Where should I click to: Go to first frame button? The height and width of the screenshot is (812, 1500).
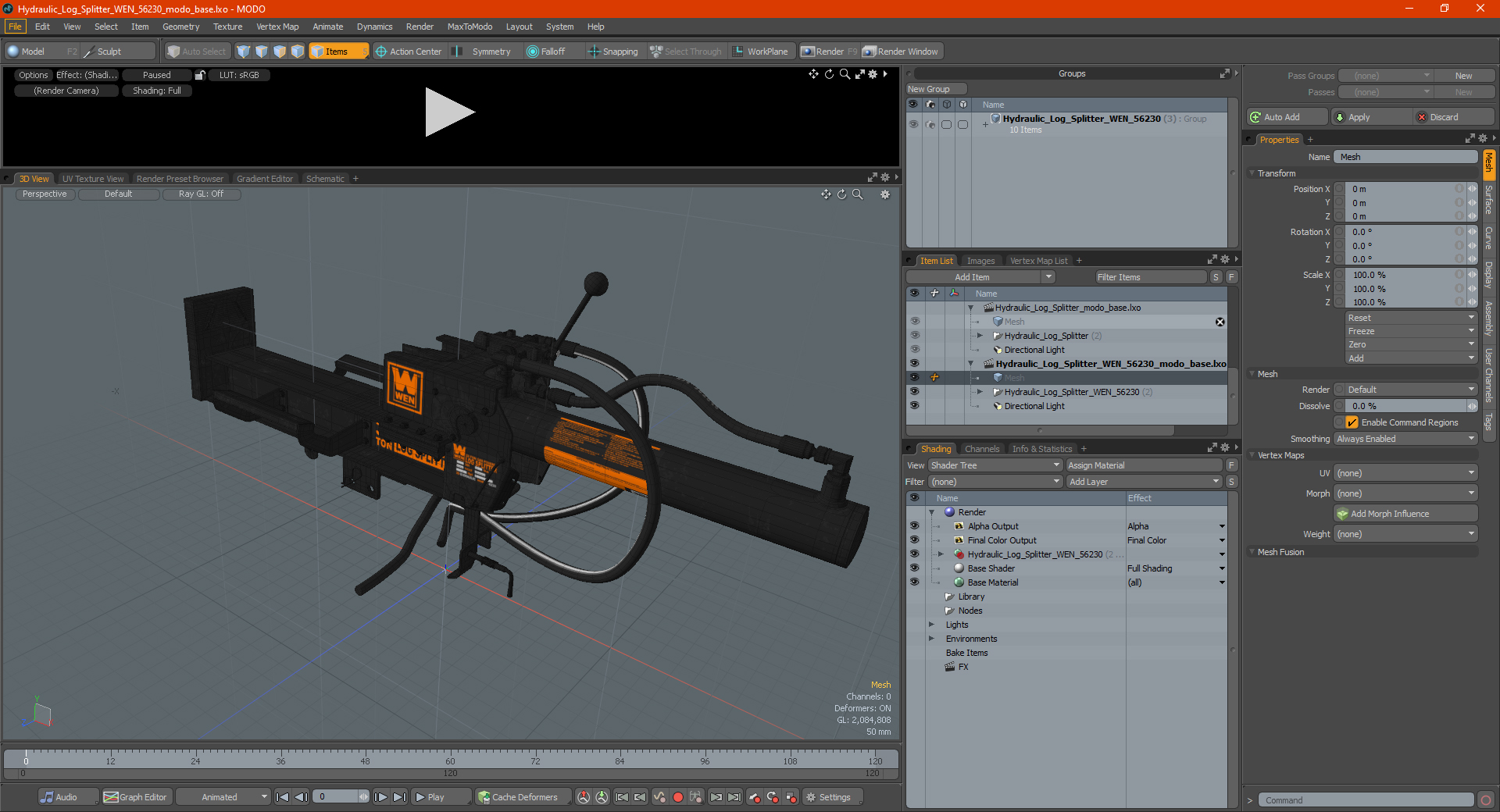[283, 797]
